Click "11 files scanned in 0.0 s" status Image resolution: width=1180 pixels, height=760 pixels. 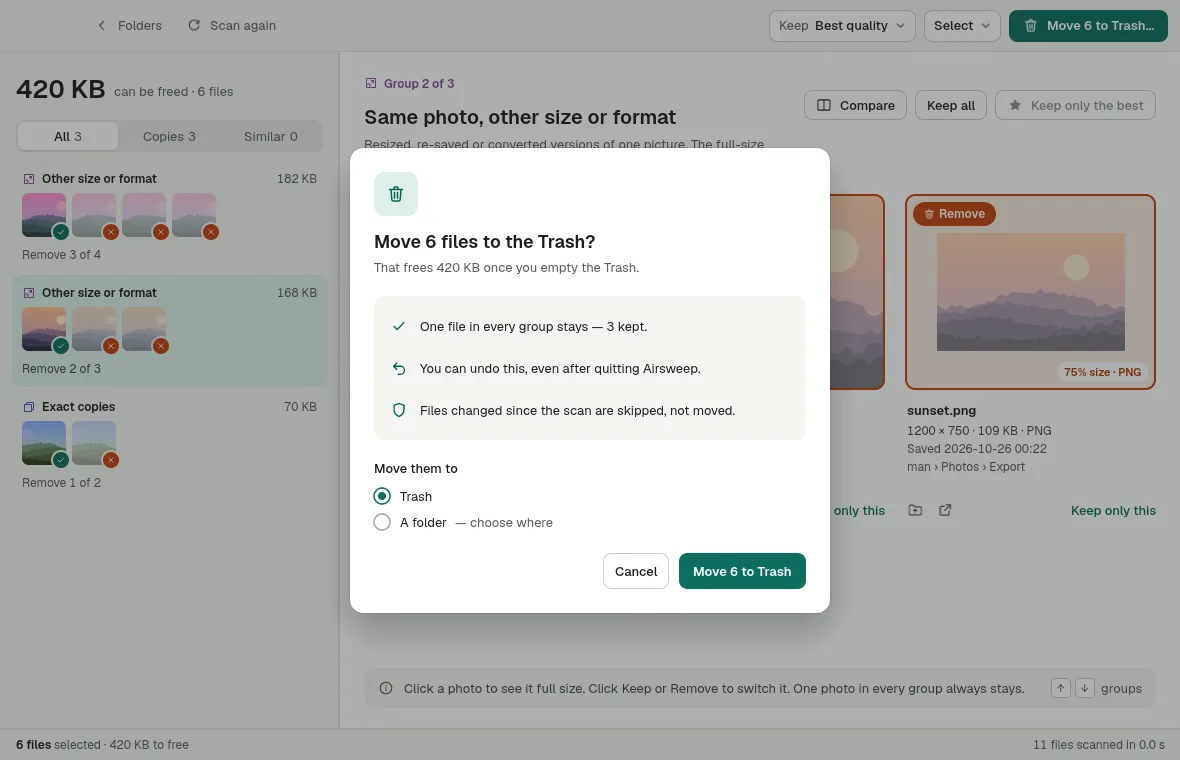coord(1099,745)
